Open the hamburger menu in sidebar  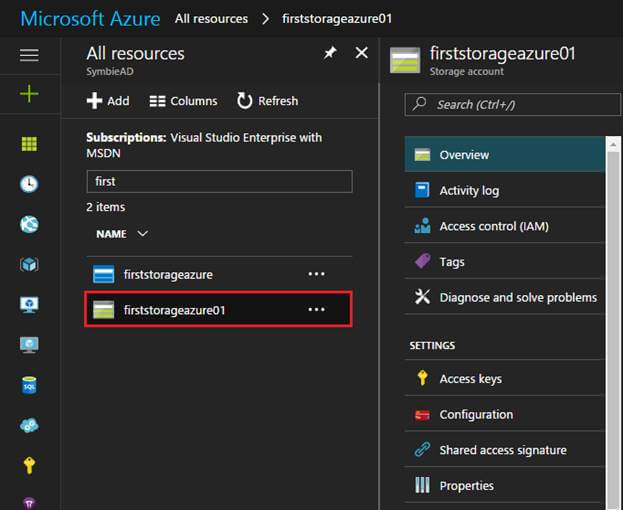click(29, 55)
